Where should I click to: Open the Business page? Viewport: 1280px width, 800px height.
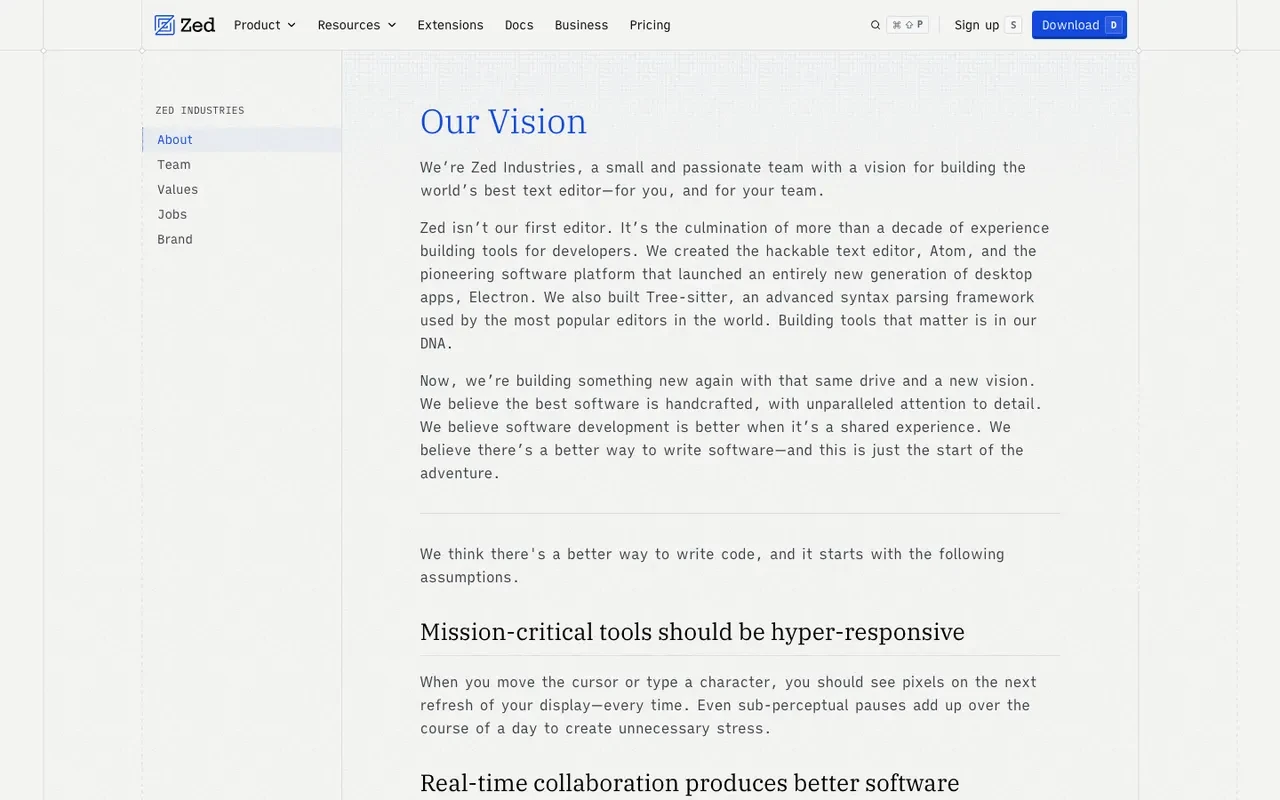[x=581, y=25]
